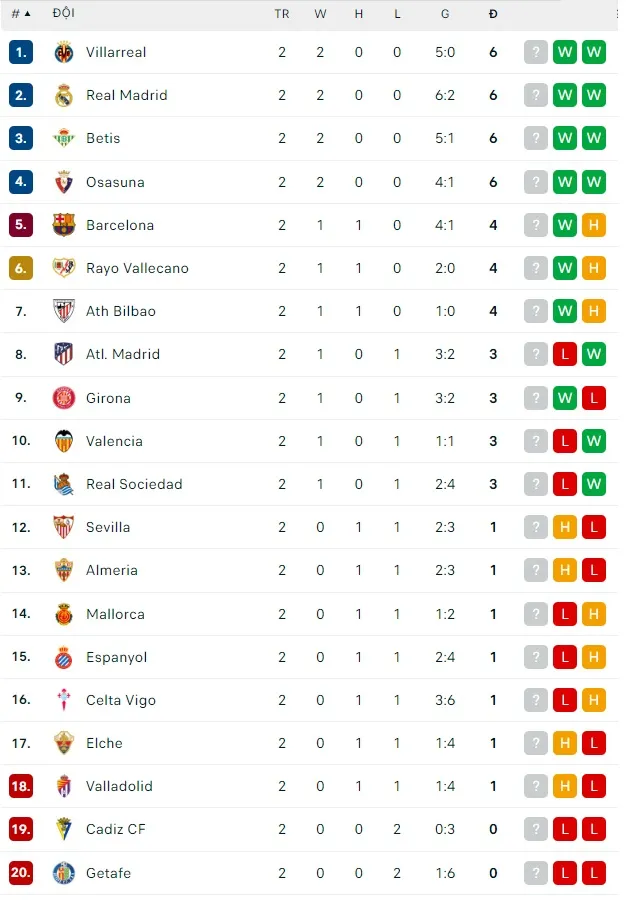The image size is (629, 900).
Task: Click the Atl. Madrid crest
Action: [x=65, y=354]
